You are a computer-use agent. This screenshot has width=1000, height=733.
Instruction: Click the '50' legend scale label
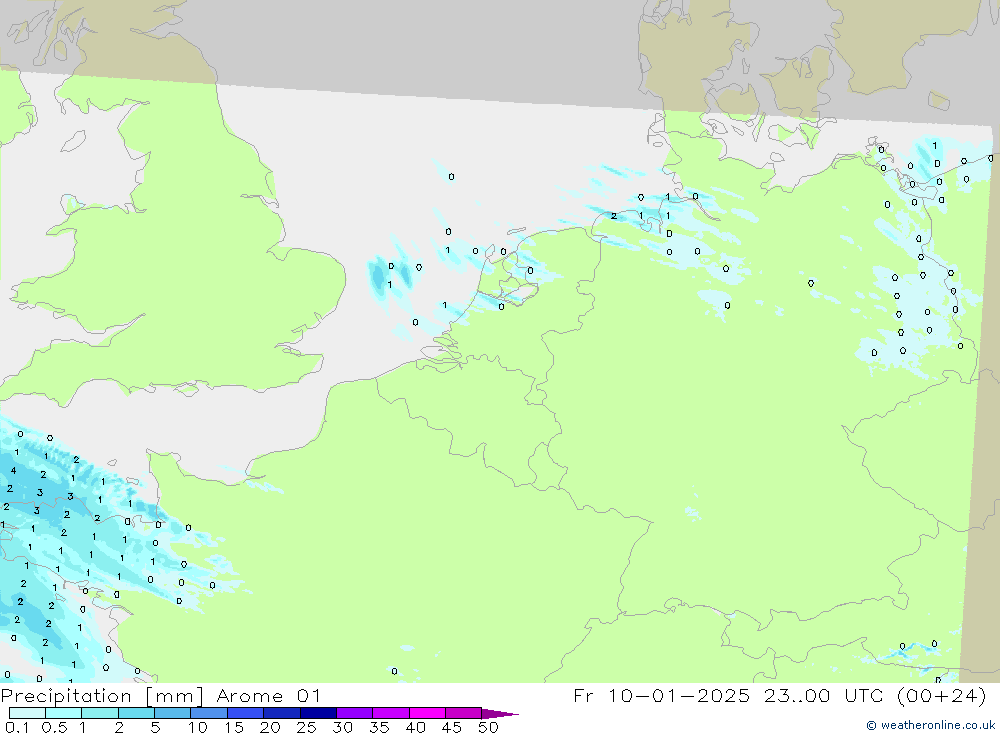tap(488, 727)
